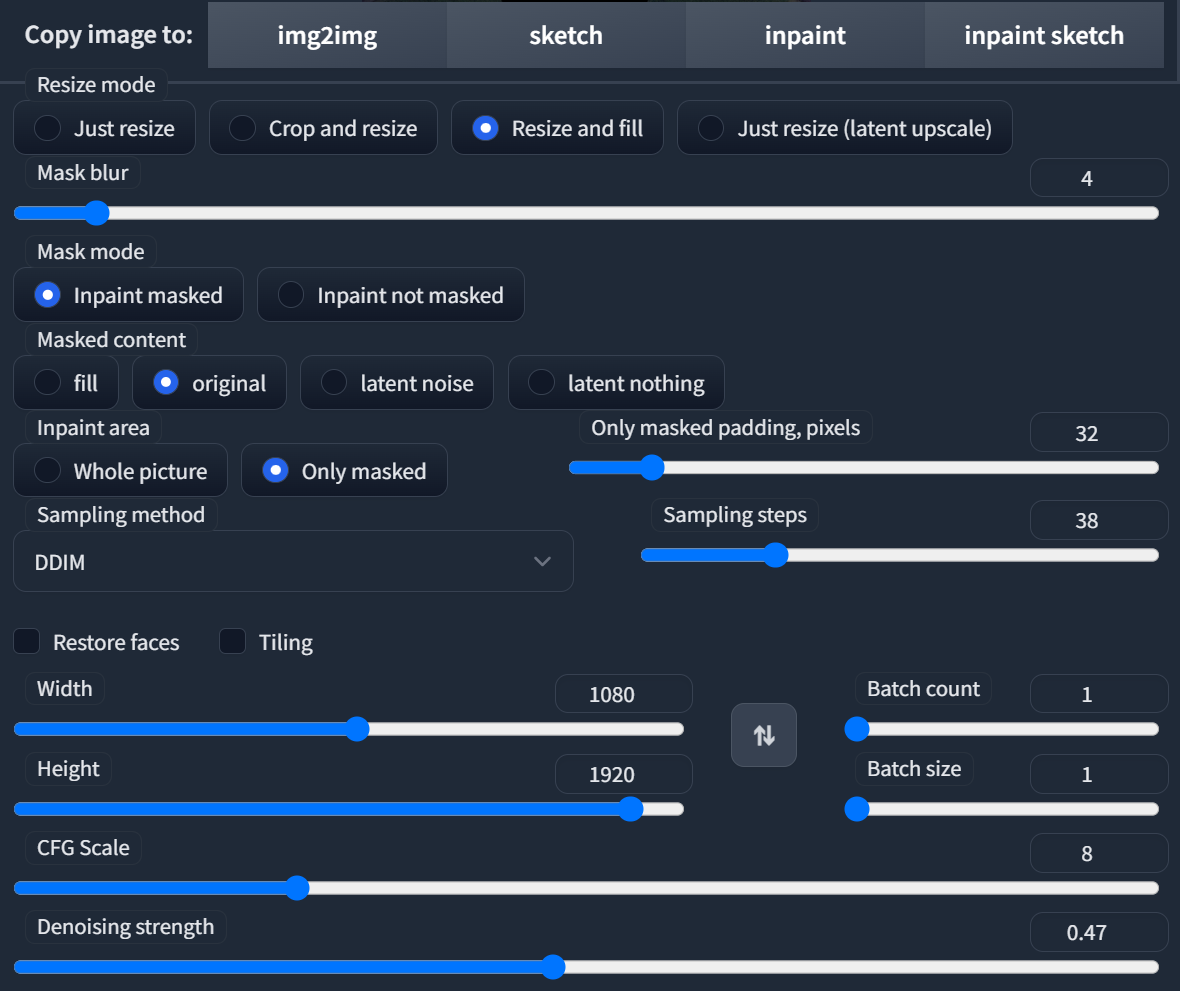
Task: Click the Inpaint area label
Action: pyautogui.click(x=93, y=428)
